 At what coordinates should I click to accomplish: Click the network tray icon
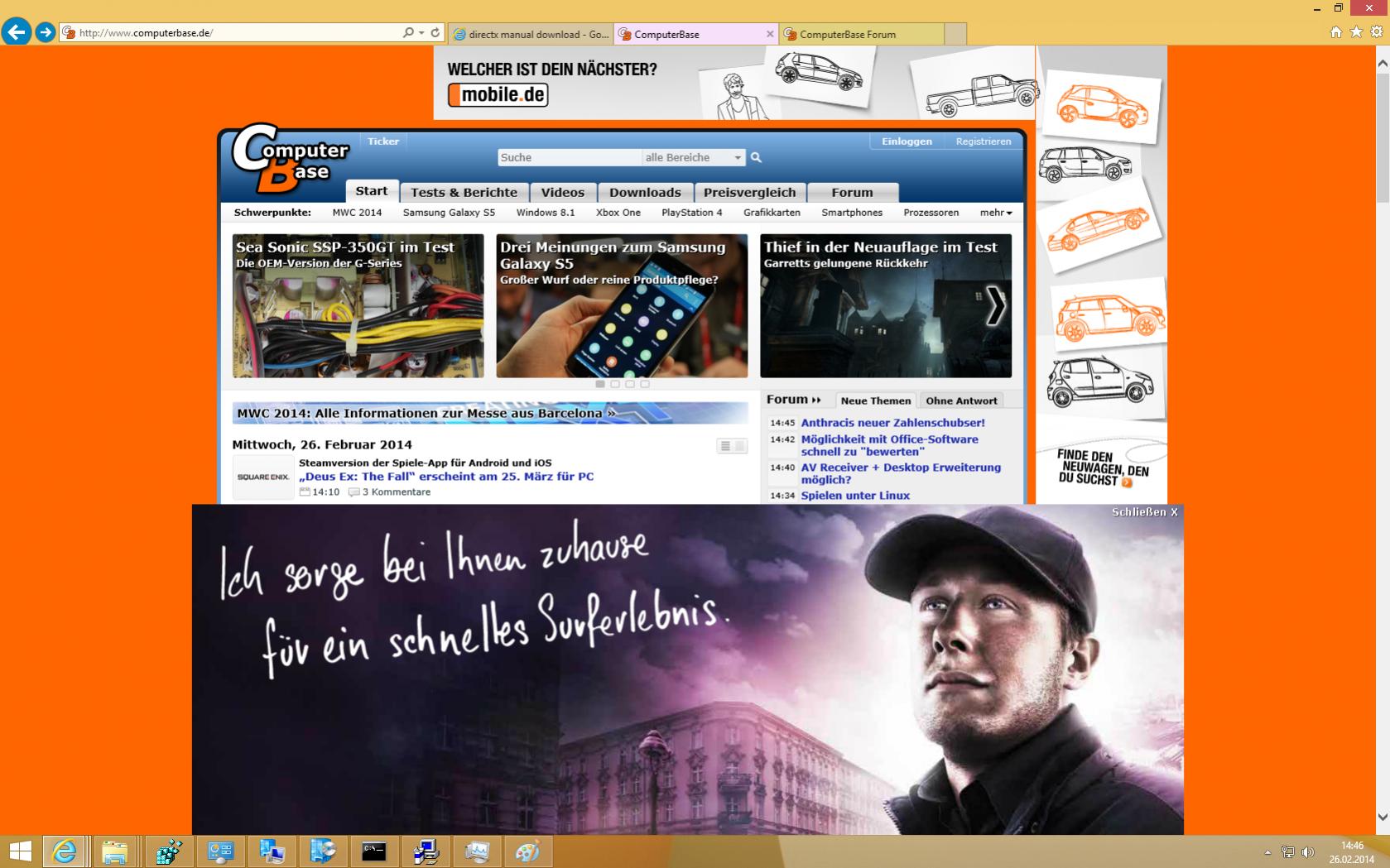(1288, 852)
